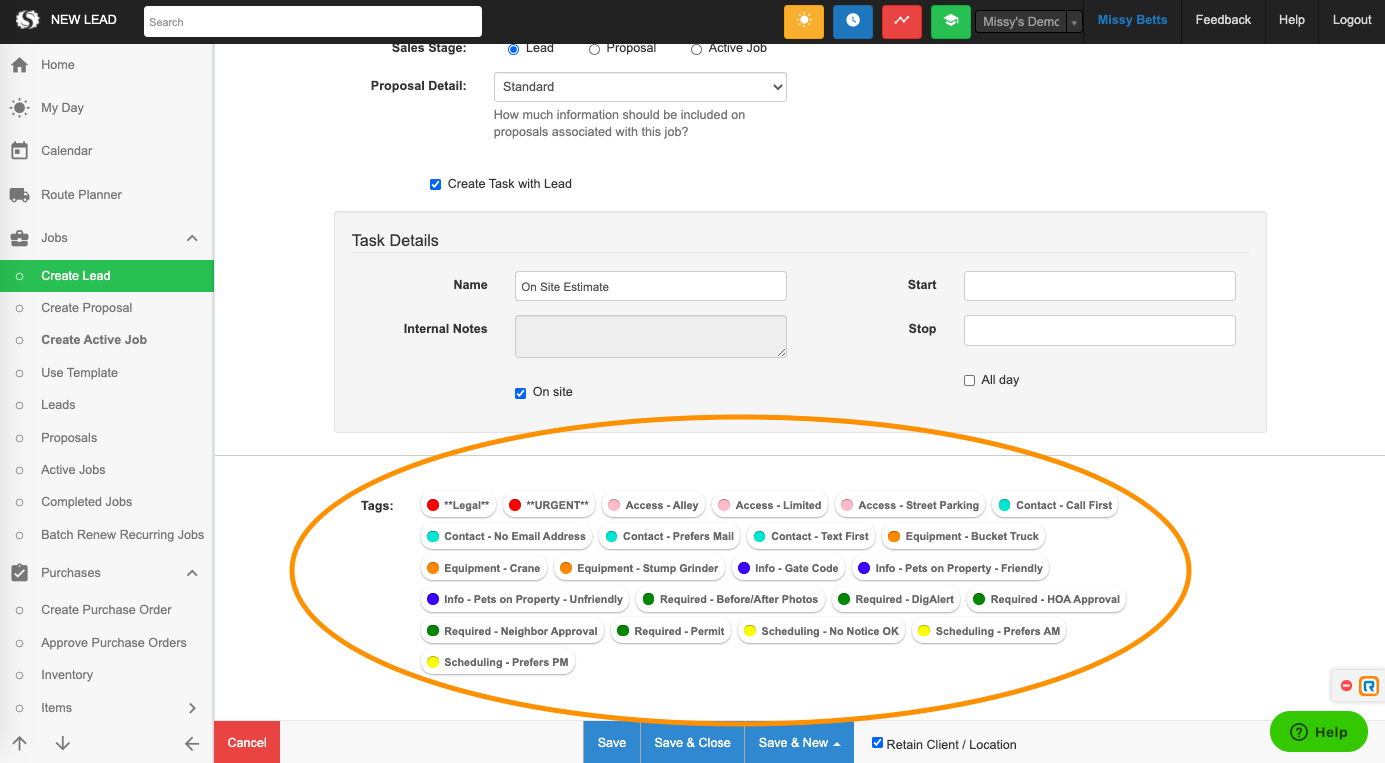Image resolution: width=1385 pixels, height=763 pixels.
Task: Expand the Items sidebar section
Action: click(192, 708)
